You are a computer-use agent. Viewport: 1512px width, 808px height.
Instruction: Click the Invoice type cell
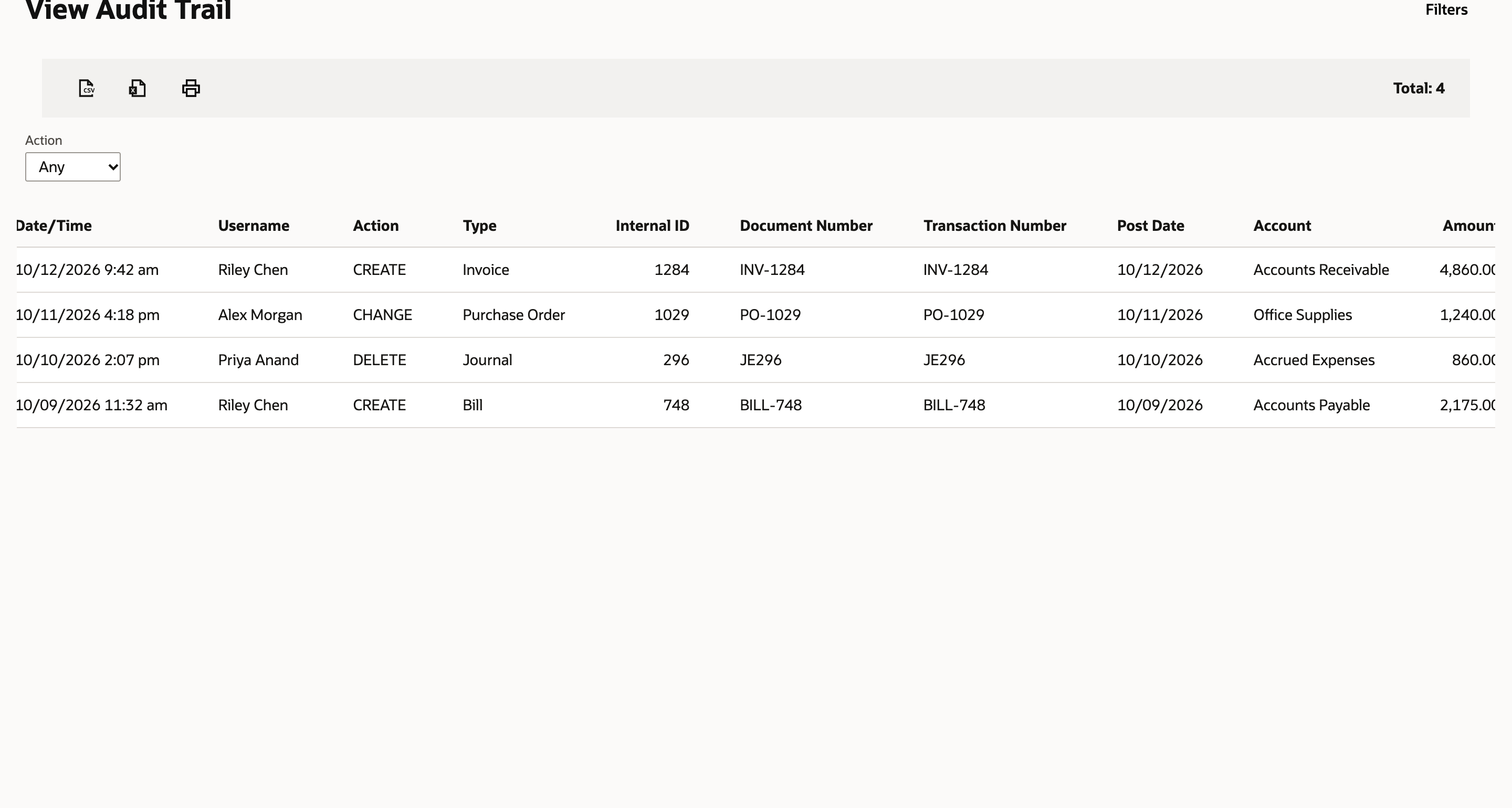tap(486, 270)
